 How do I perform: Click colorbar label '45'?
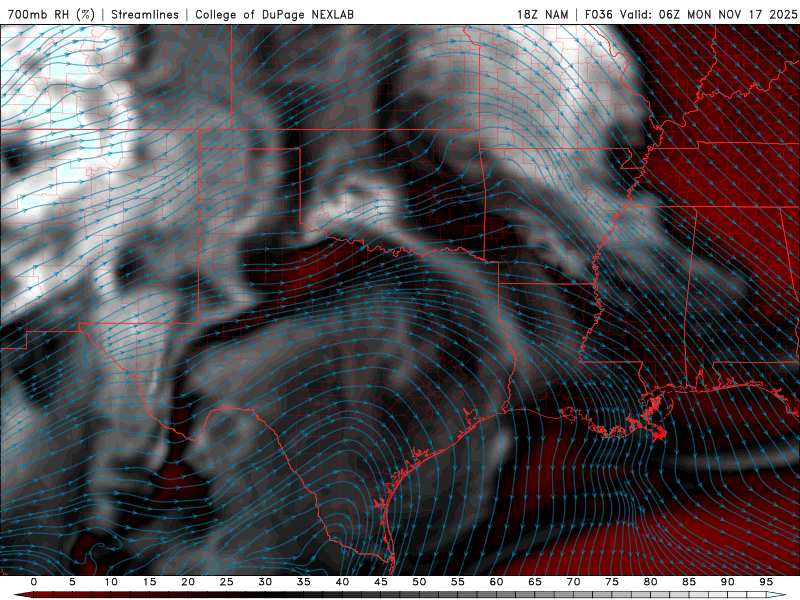tap(381, 582)
